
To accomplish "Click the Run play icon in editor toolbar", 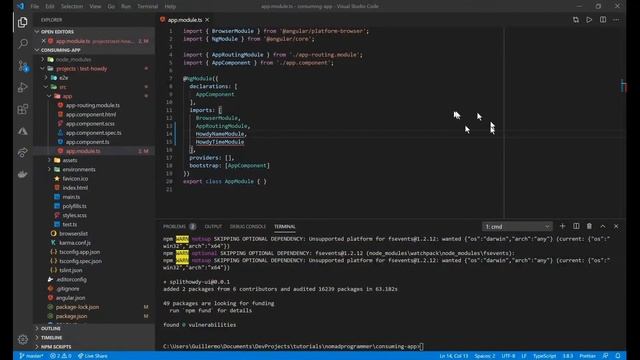I will coord(589,20).
